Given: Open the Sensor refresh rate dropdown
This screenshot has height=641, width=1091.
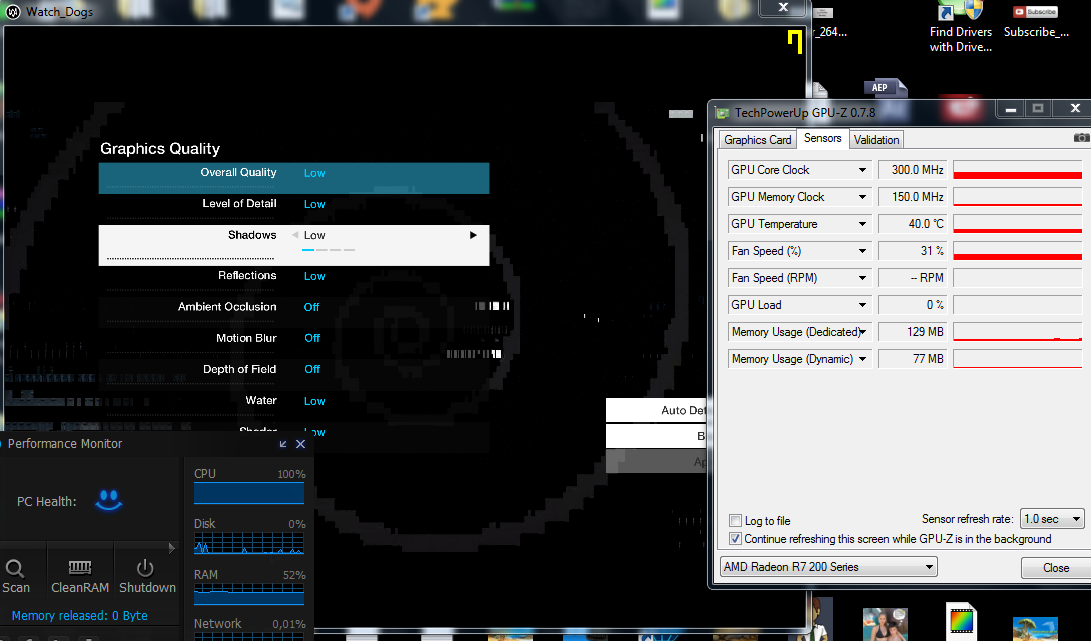Looking at the screenshot, I should click(1052, 519).
